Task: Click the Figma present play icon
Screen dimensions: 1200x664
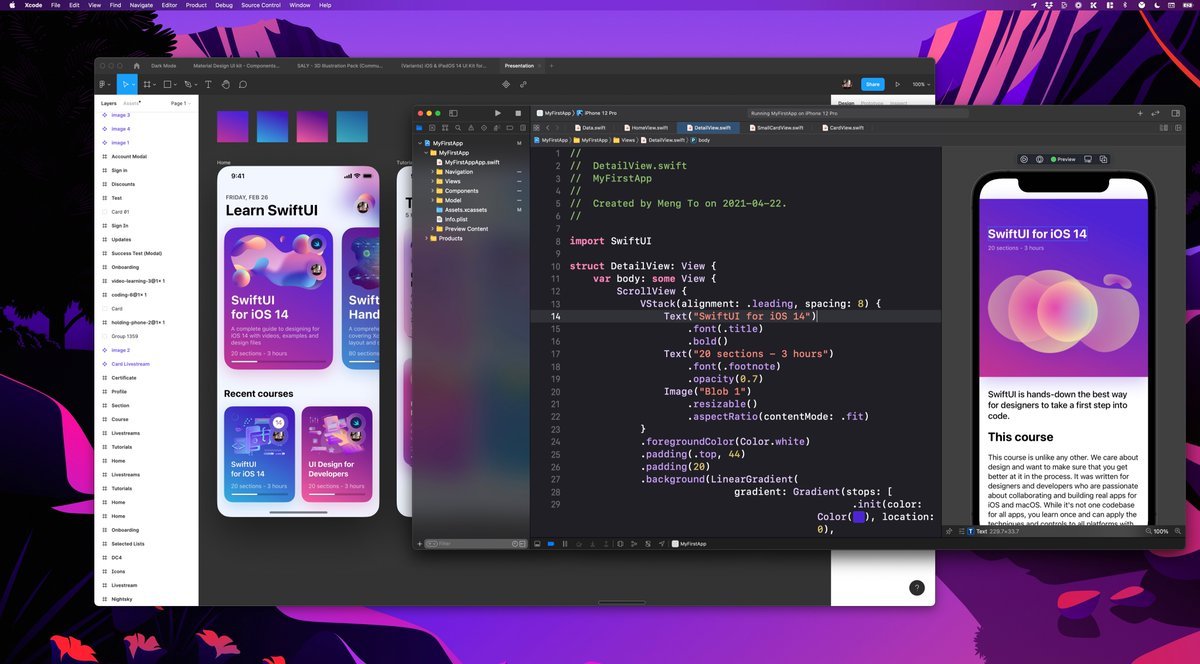Action: click(x=897, y=85)
